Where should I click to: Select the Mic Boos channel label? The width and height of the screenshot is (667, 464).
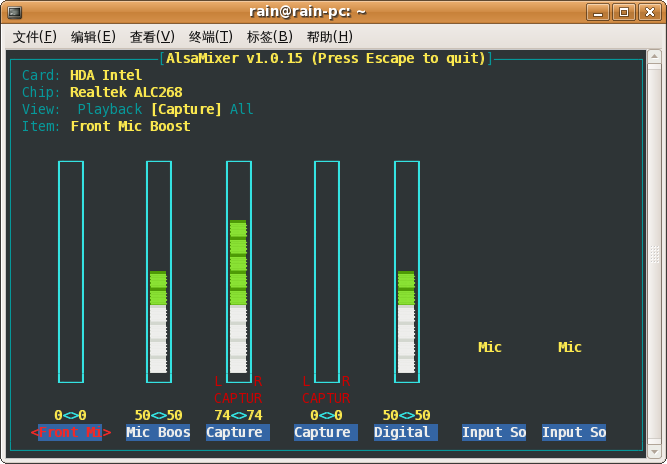click(158, 432)
